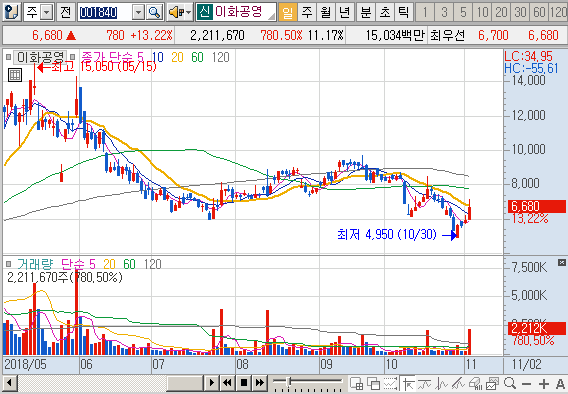Viewport: 568px width, 394px height.
Task: Select the 10 interval button
Action: [x=482, y=12]
